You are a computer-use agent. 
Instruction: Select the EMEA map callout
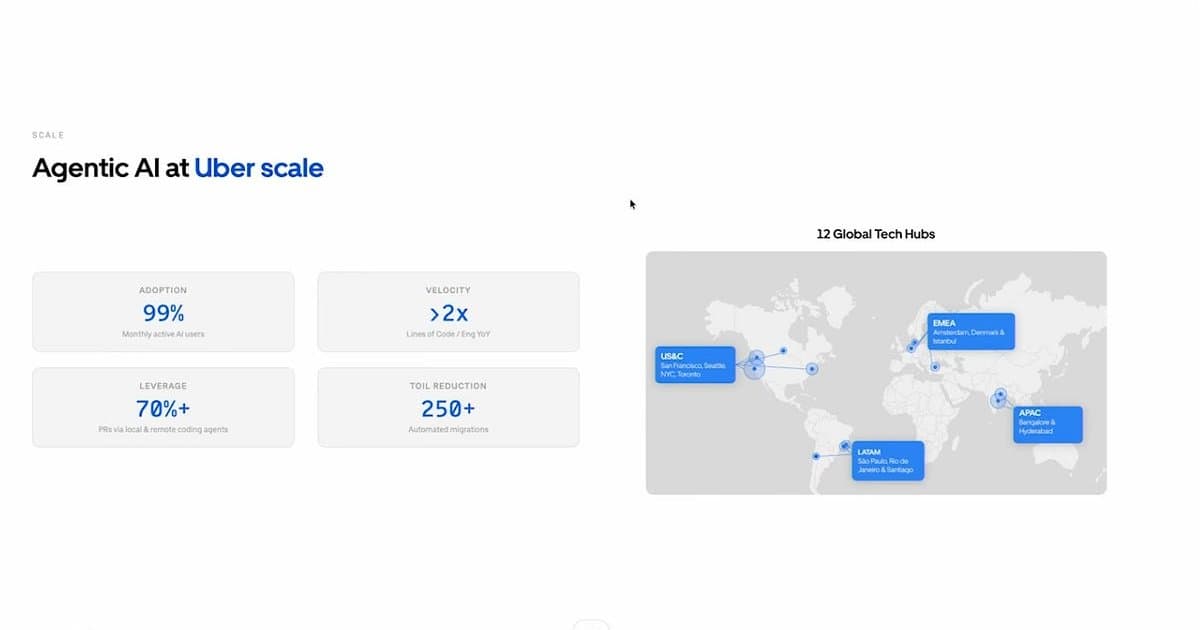click(971, 332)
